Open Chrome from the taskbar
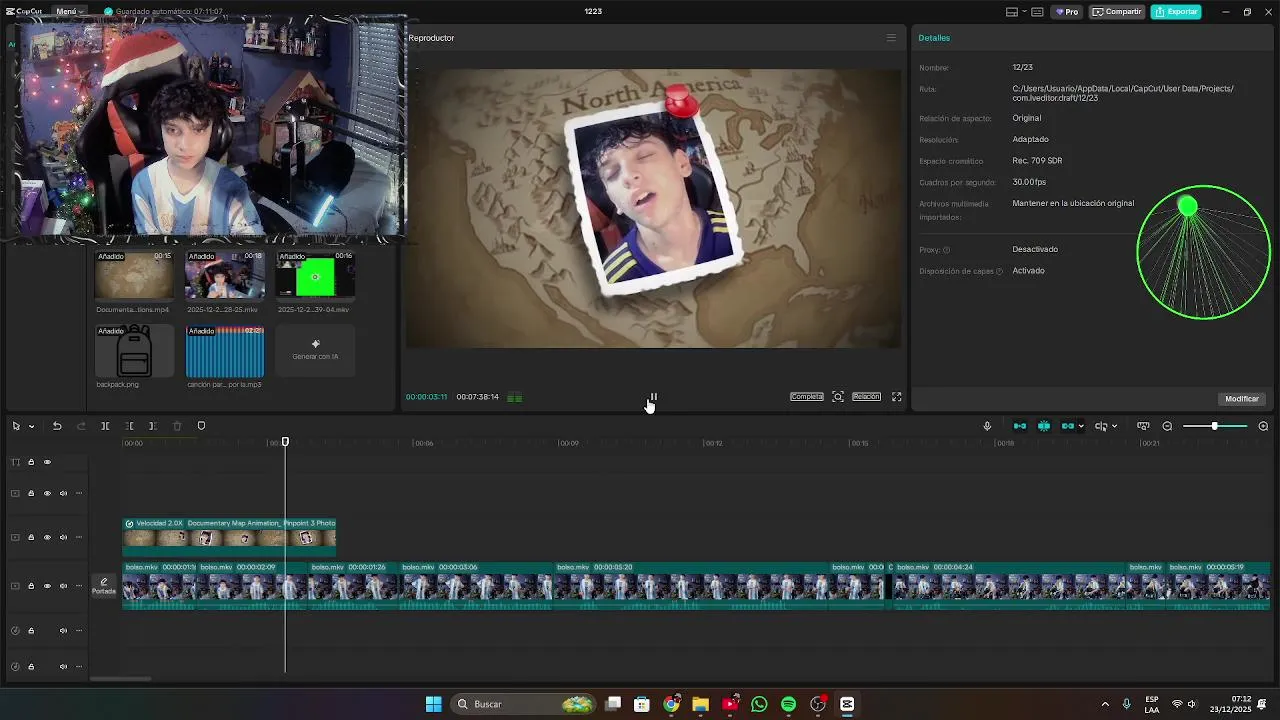 [671, 704]
